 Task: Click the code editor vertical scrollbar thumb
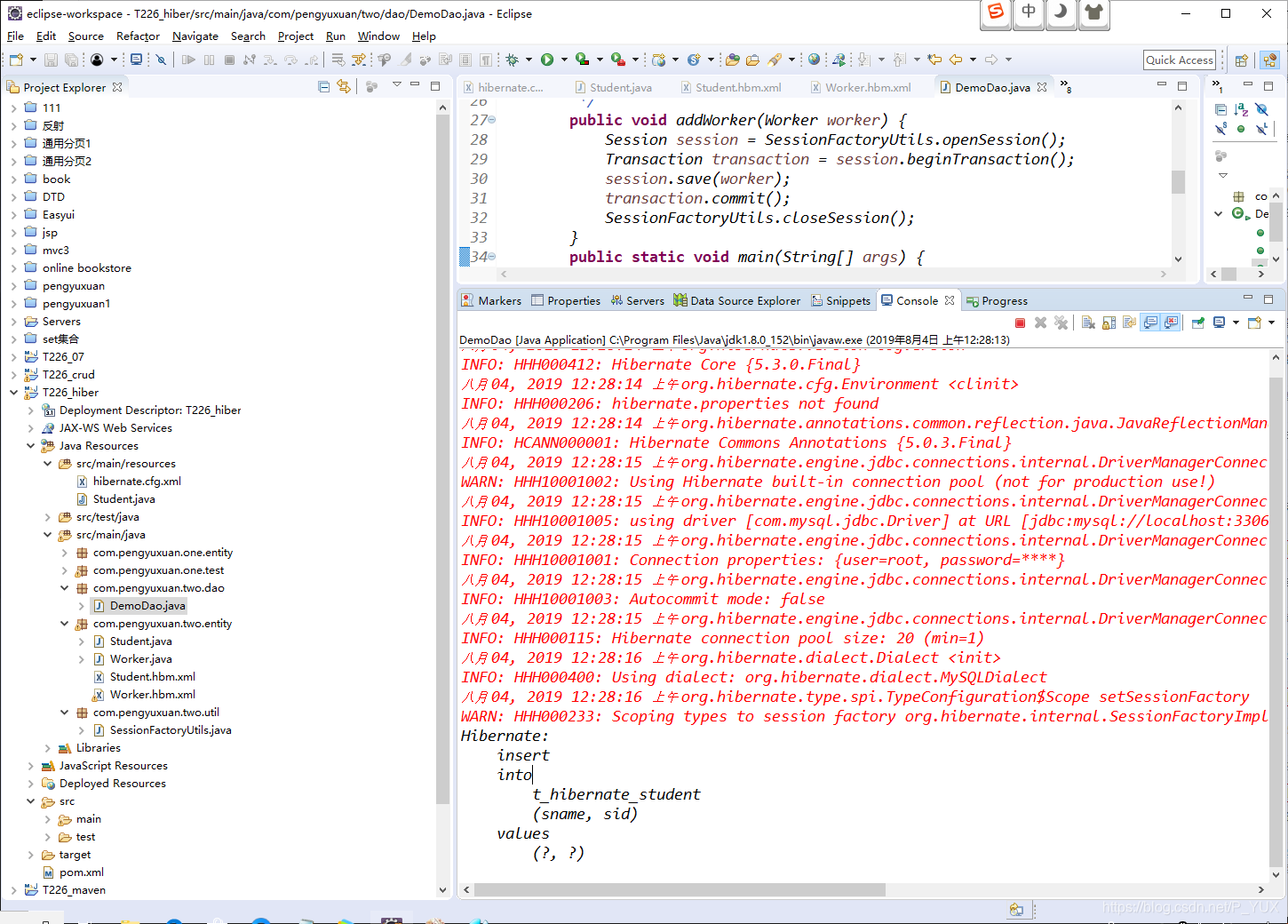(1178, 181)
